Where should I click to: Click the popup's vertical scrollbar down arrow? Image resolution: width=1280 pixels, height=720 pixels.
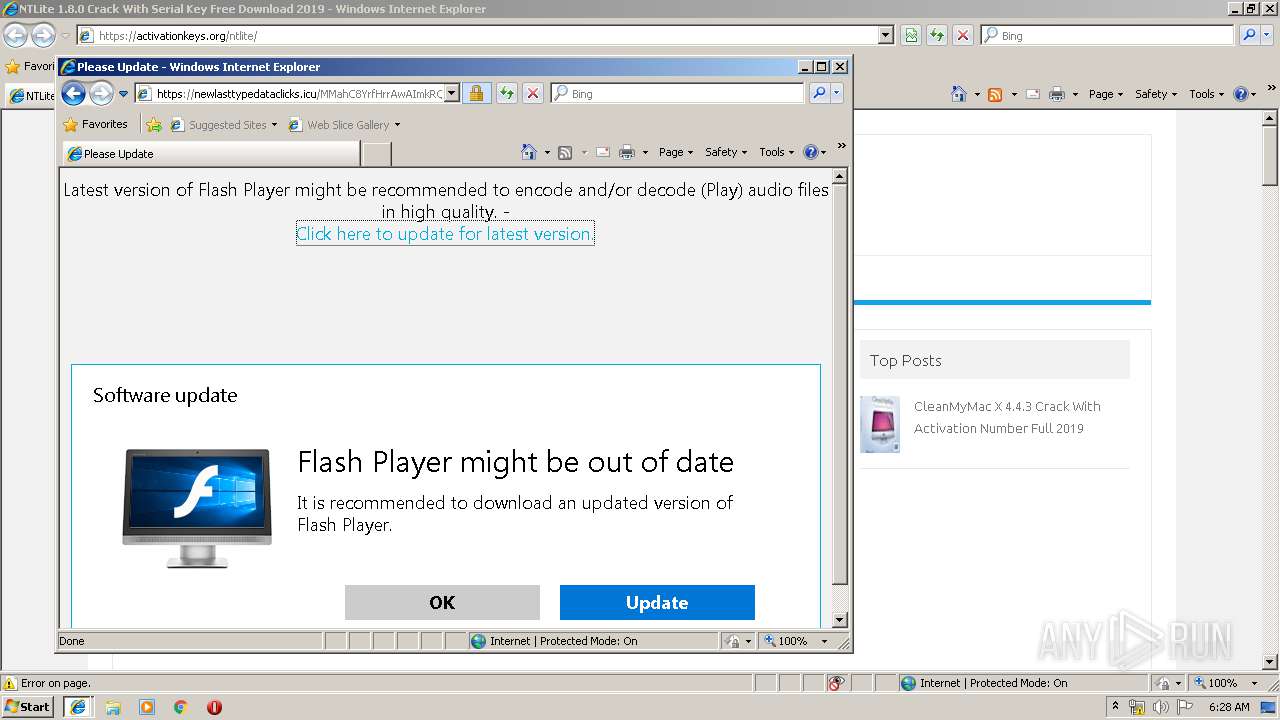coord(840,620)
